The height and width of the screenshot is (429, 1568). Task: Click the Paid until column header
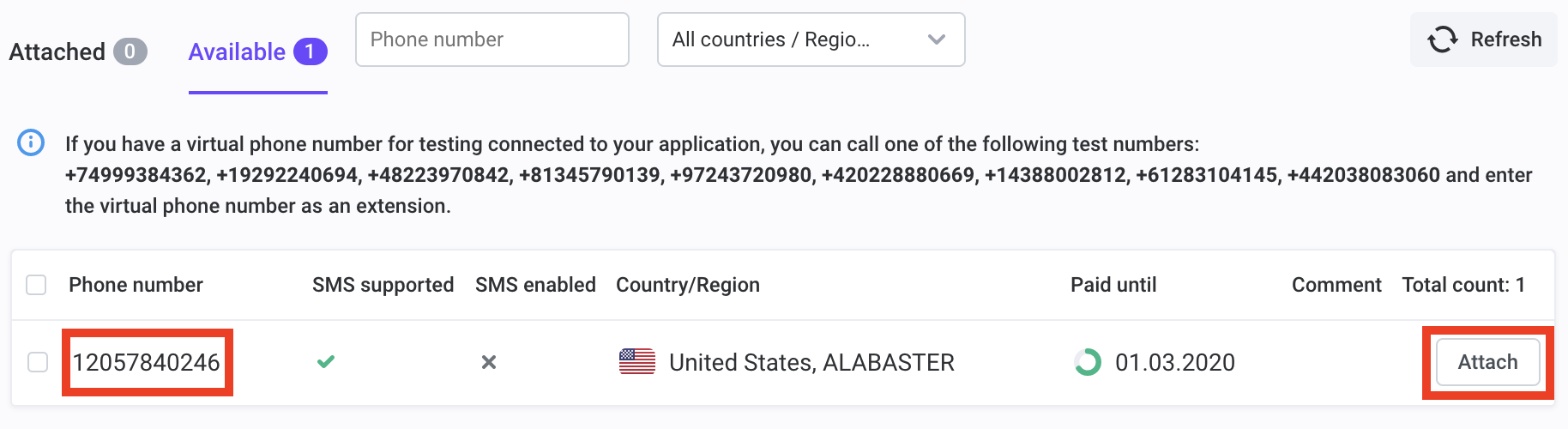click(x=1113, y=285)
